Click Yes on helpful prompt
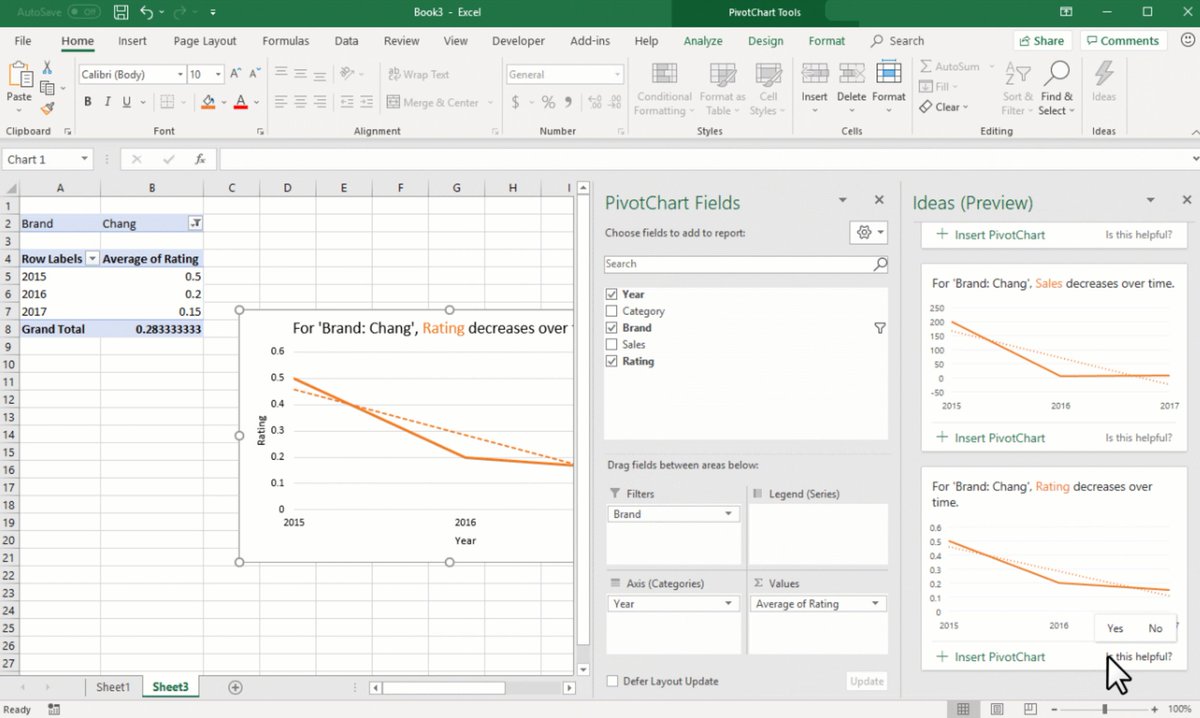The height and width of the screenshot is (718, 1200). click(1115, 628)
